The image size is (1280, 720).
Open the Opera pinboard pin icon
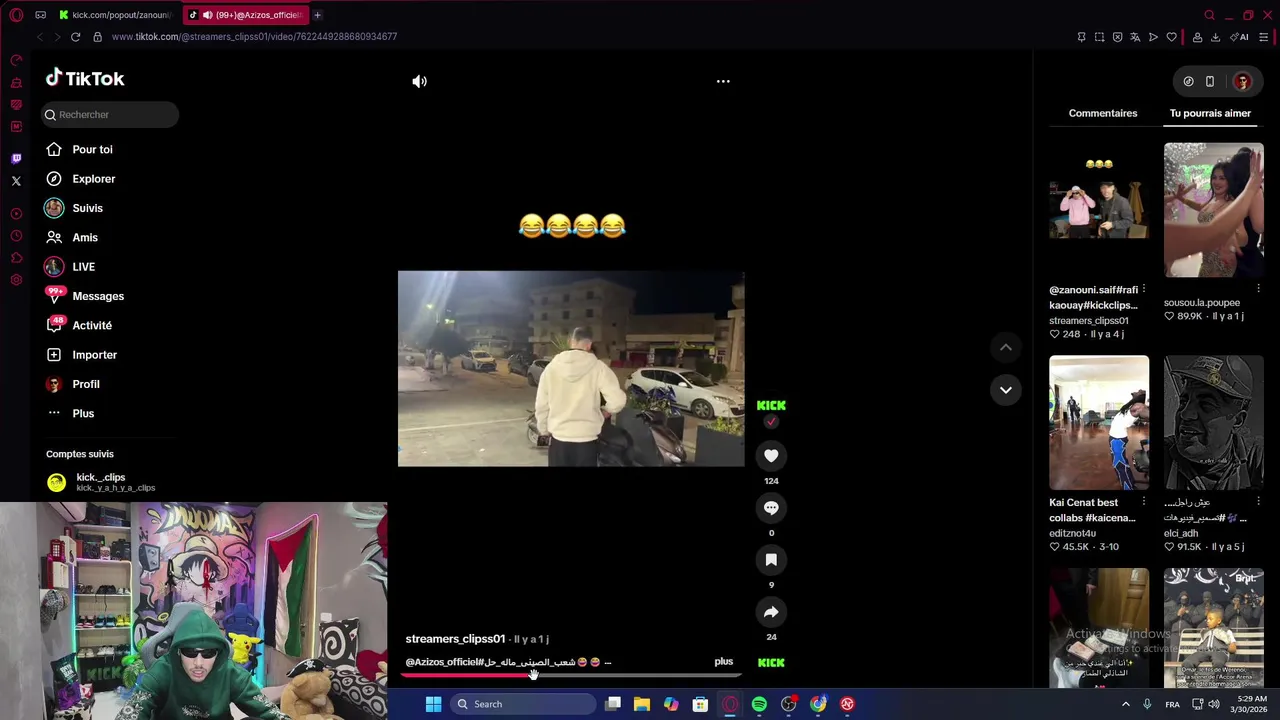pyautogui.click(x=1081, y=37)
